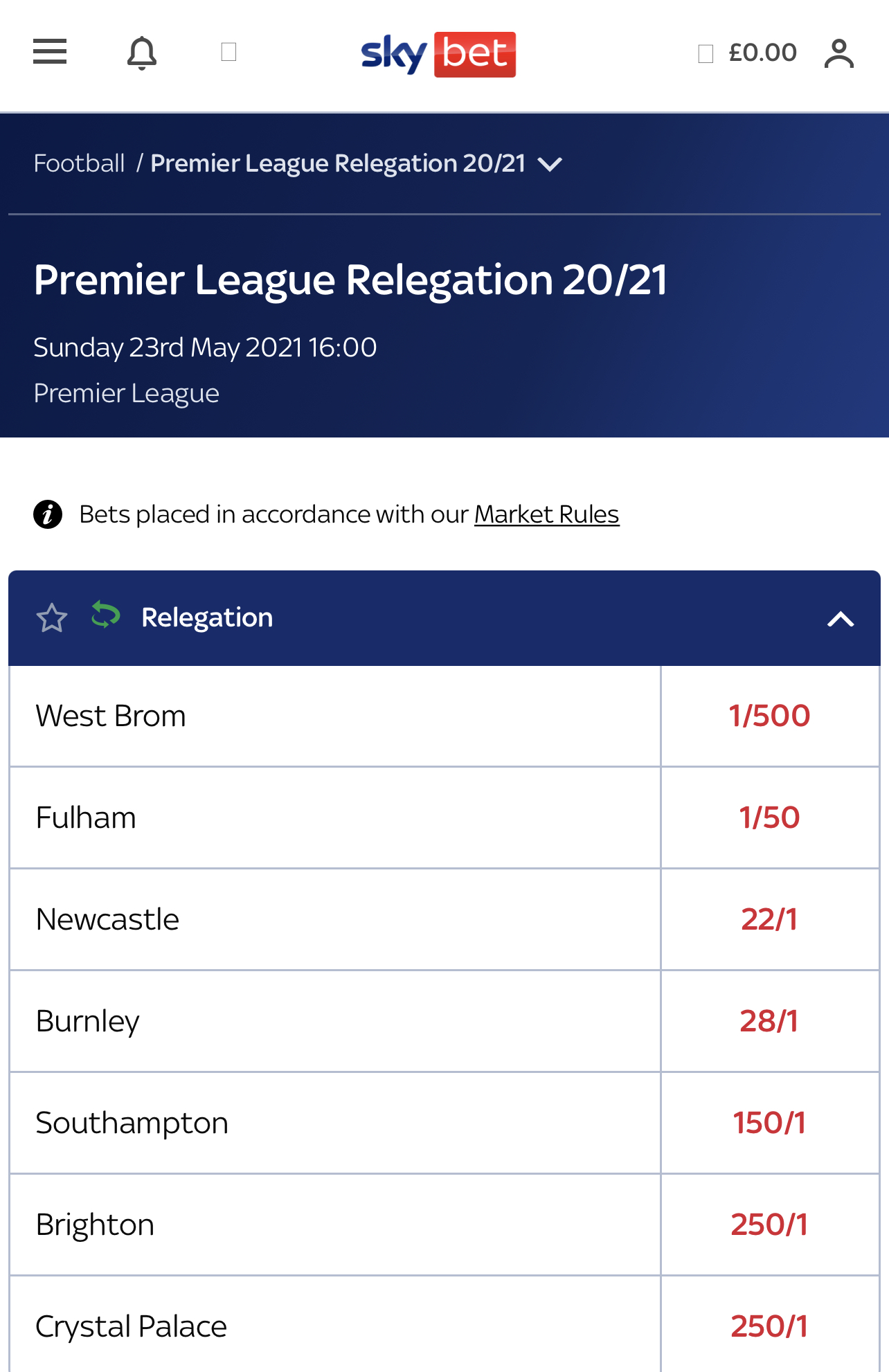Click the small icon beside the bell
The width and height of the screenshot is (889, 1372).
(x=228, y=52)
